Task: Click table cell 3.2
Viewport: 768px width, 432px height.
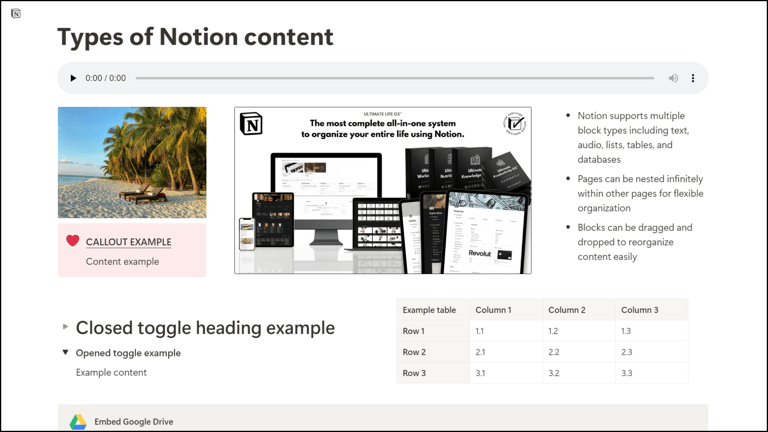Action: coord(579,373)
